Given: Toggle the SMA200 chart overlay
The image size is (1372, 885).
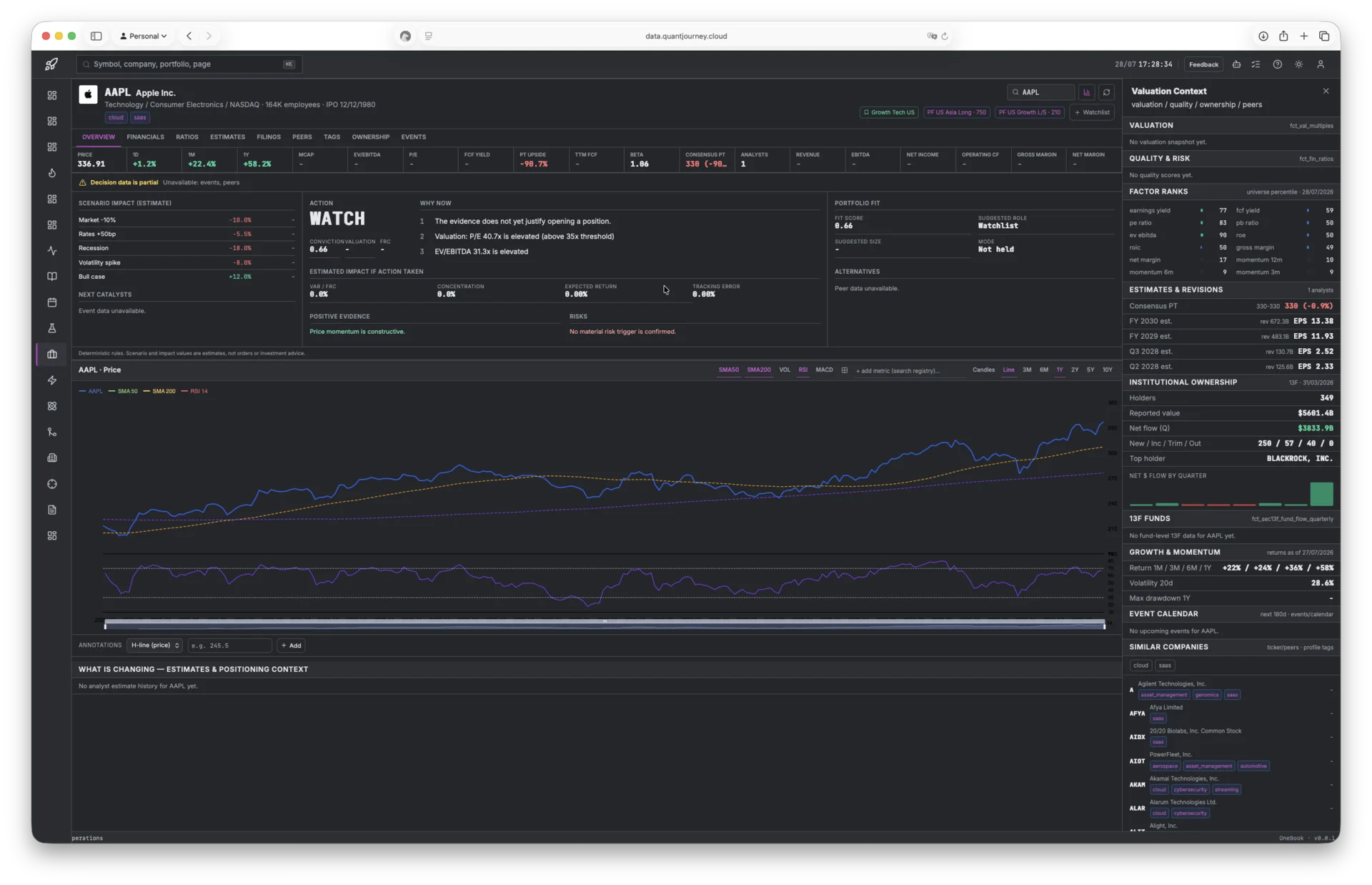Looking at the screenshot, I should [x=759, y=370].
